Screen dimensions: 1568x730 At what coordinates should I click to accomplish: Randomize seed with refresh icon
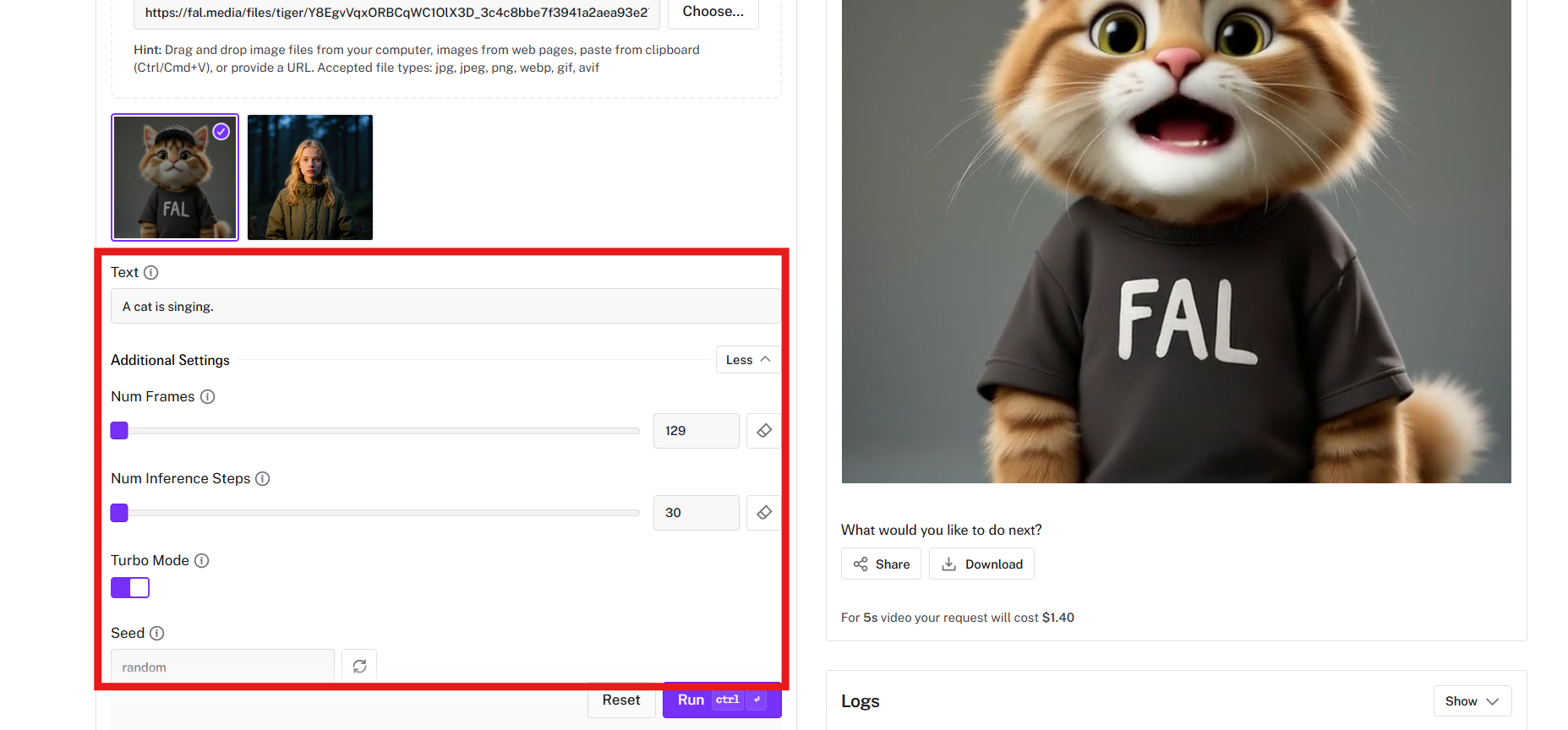(359, 667)
